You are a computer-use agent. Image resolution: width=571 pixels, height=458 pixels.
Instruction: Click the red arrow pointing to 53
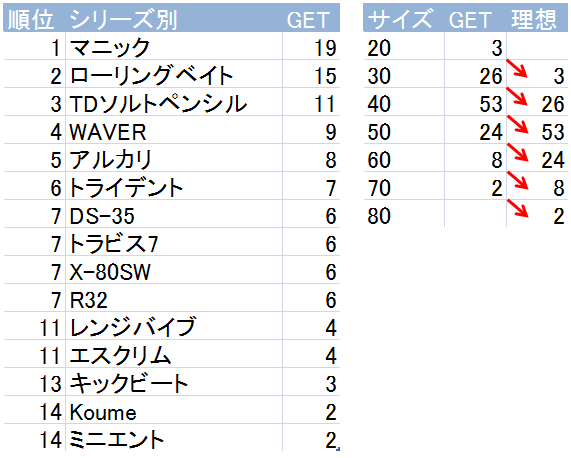517,124
